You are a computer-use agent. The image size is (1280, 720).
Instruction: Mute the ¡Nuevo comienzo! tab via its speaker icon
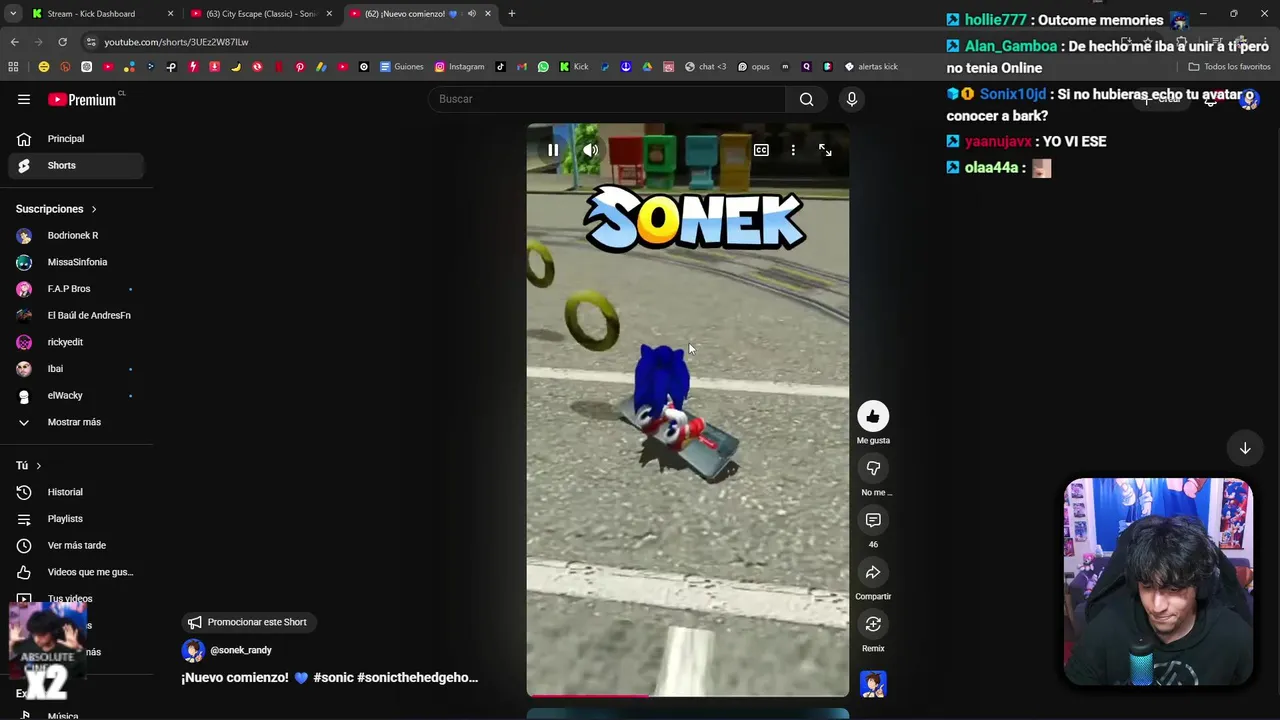pos(472,14)
